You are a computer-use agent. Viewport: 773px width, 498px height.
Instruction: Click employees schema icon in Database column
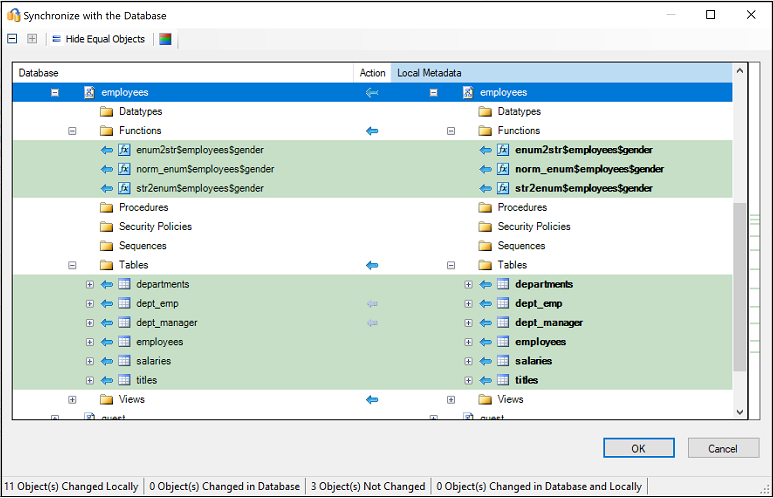88,93
